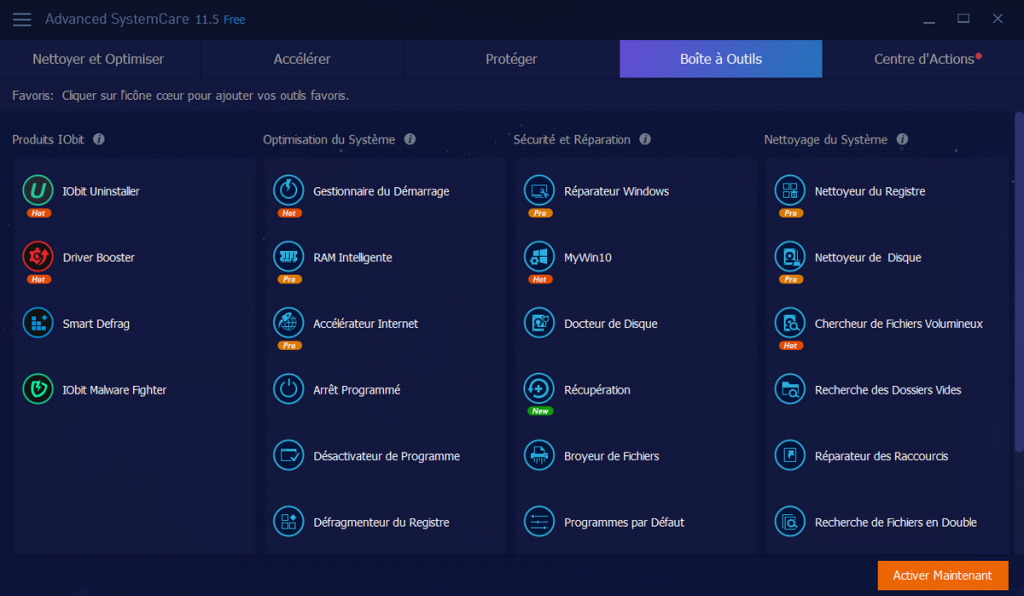This screenshot has width=1024, height=596.
Task: Click the Arrêt Programmé power icon
Action: coord(289,389)
